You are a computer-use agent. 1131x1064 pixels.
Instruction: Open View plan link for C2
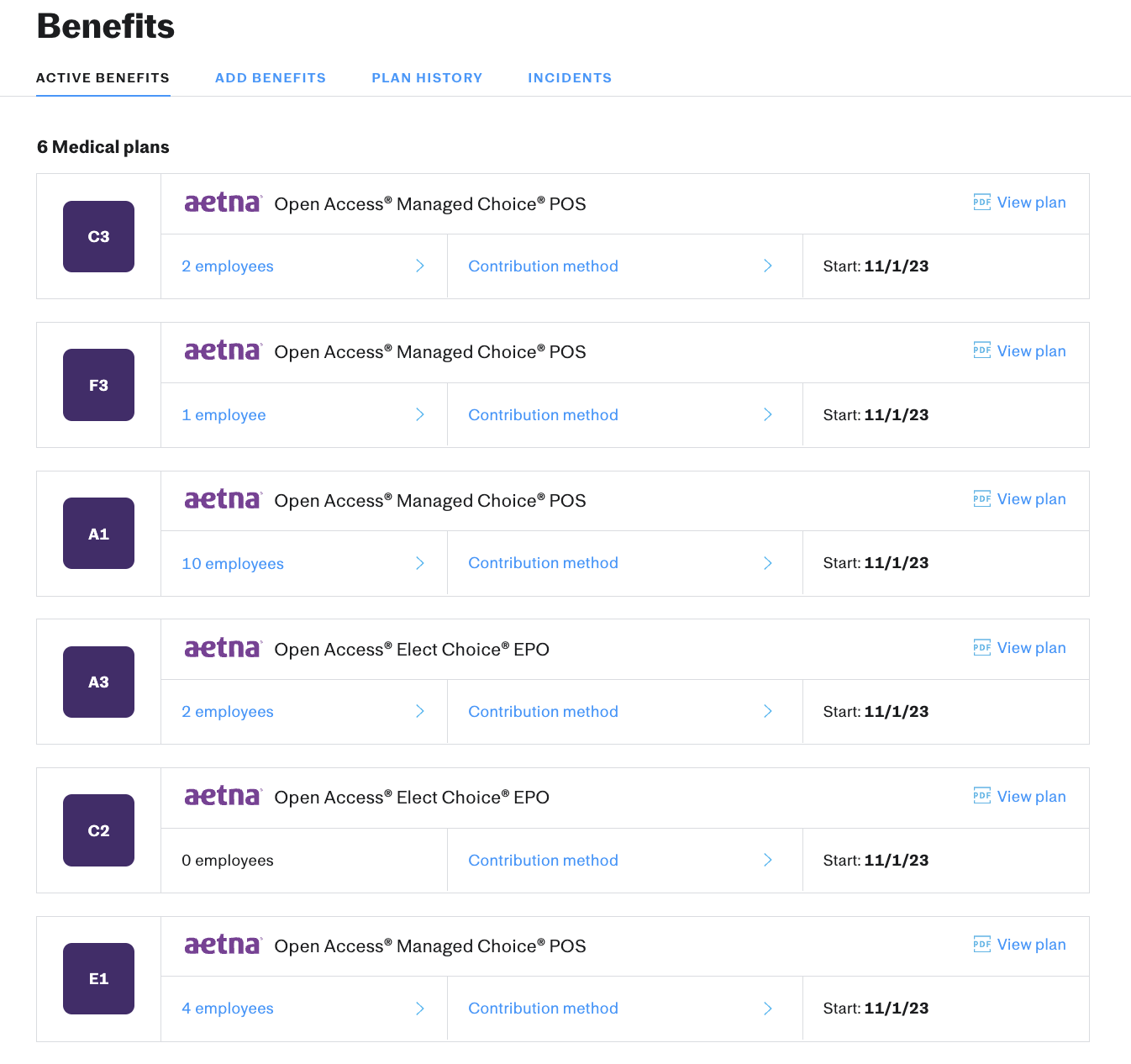[x=1031, y=797]
